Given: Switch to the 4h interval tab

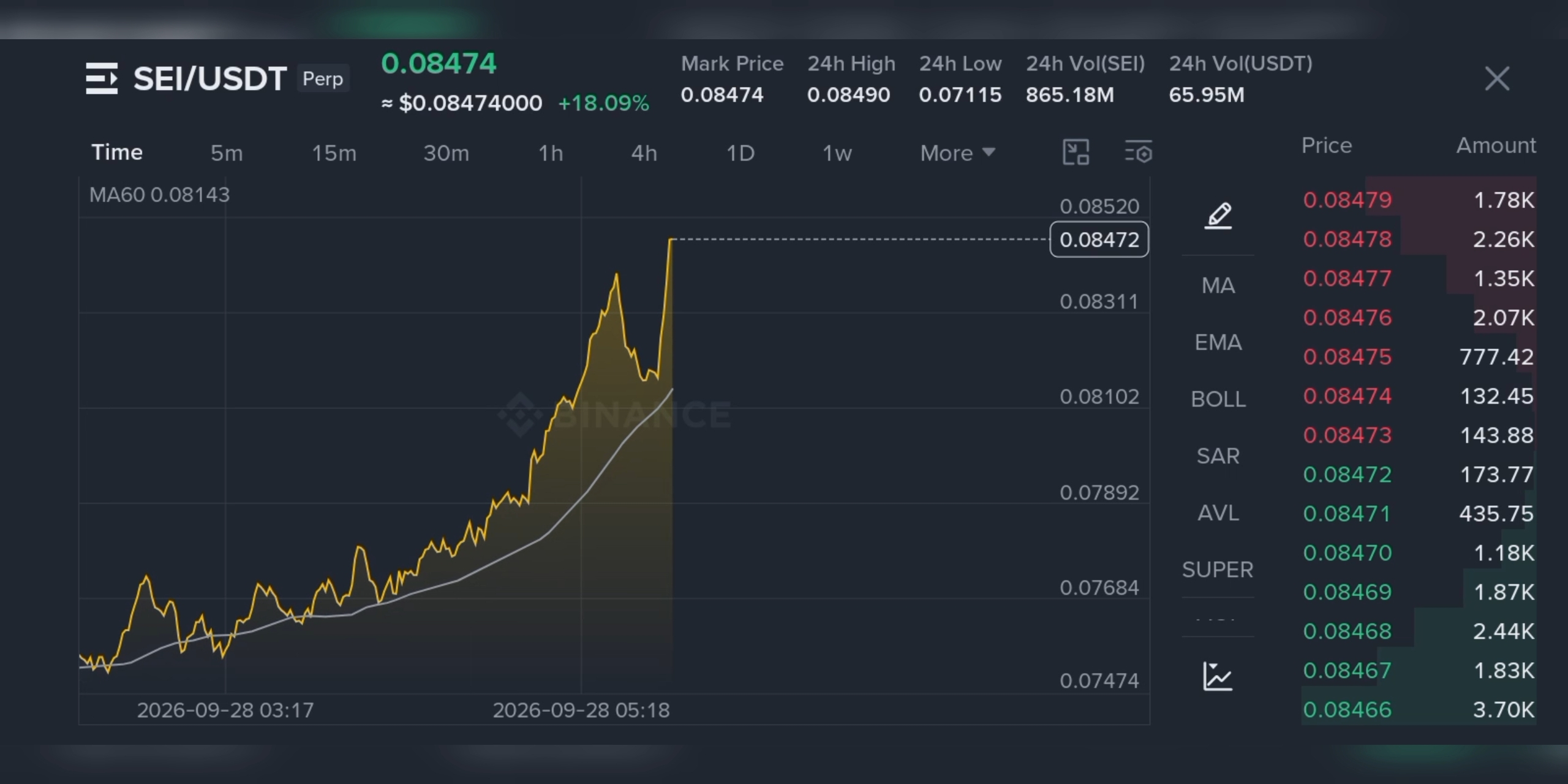Looking at the screenshot, I should 644,153.
